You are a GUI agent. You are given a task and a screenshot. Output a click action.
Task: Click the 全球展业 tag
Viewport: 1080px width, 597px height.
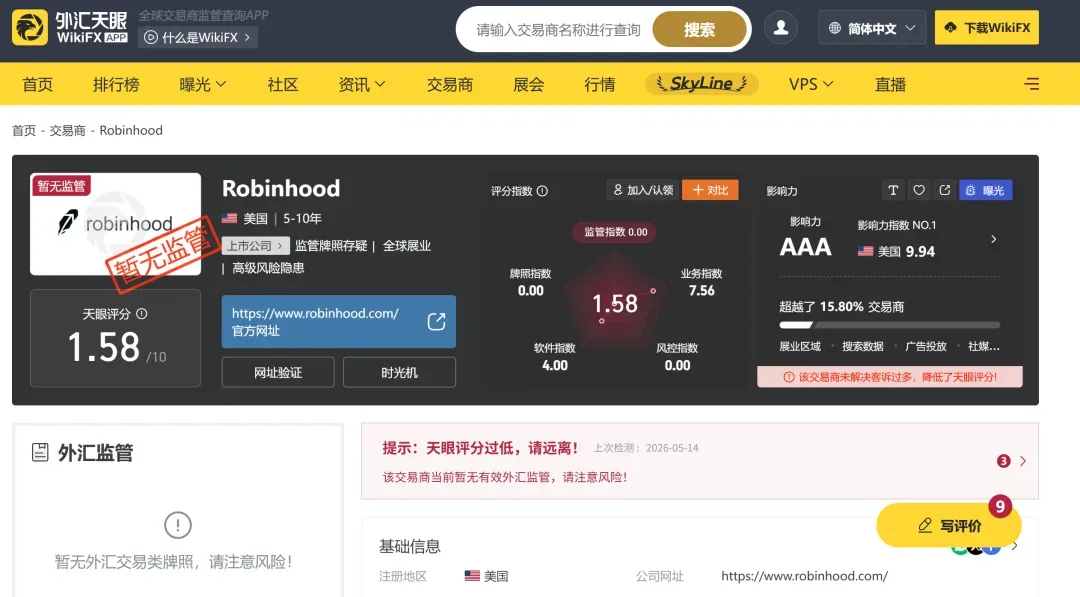[x=406, y=246]
